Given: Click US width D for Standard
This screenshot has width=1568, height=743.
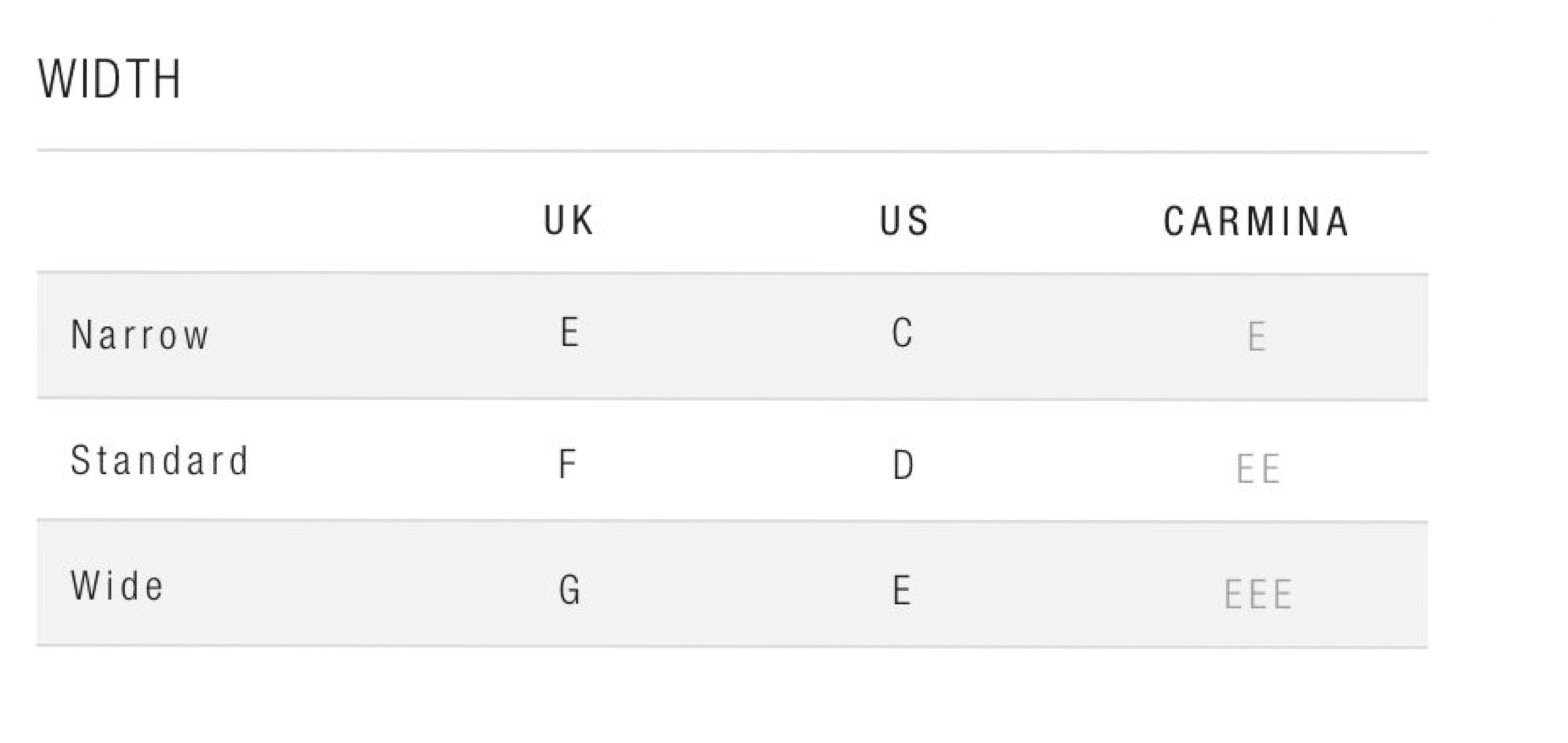Looking at the screenshot, I should (x=903, y=465).
